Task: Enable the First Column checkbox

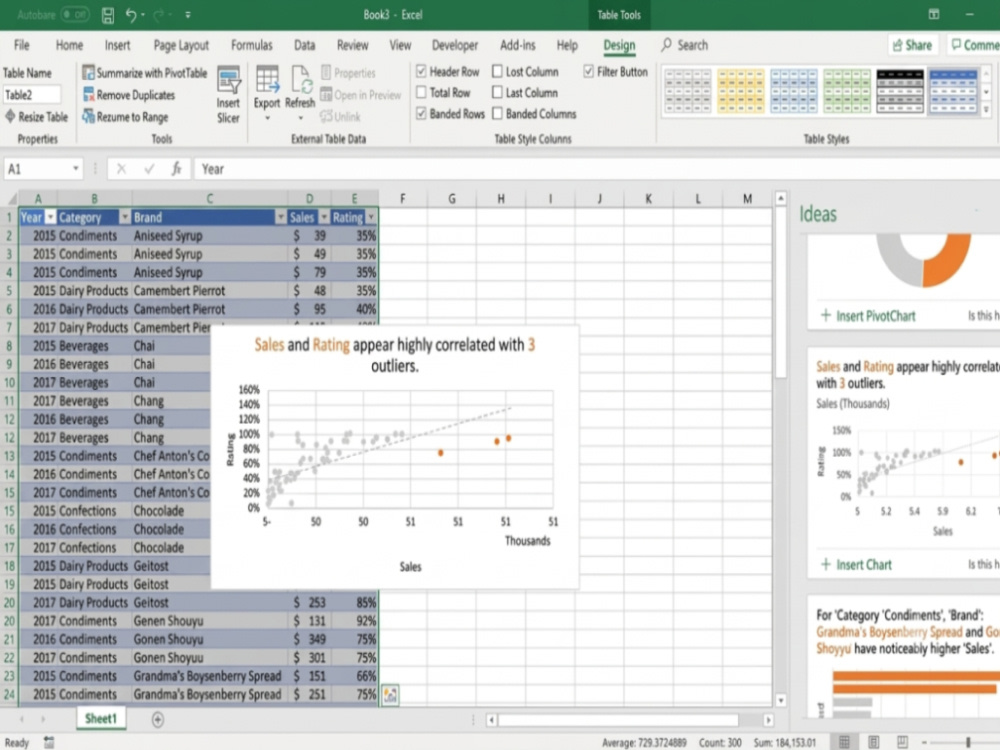Action: tap(497, 71)
